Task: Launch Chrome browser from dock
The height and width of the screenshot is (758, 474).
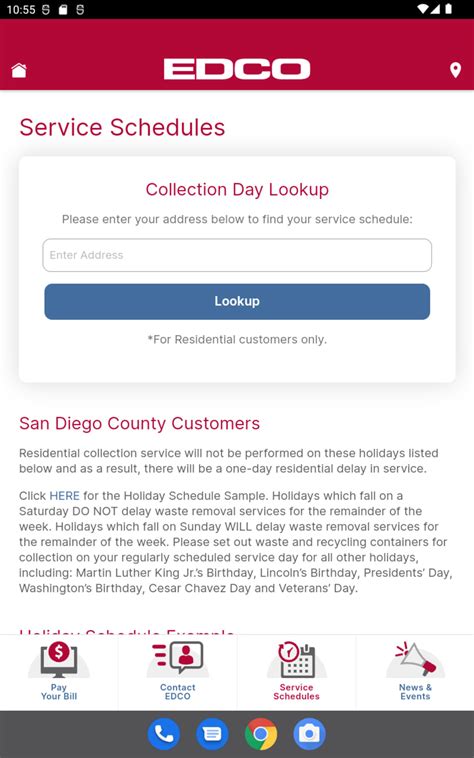Action: click(x=261, y=734)
